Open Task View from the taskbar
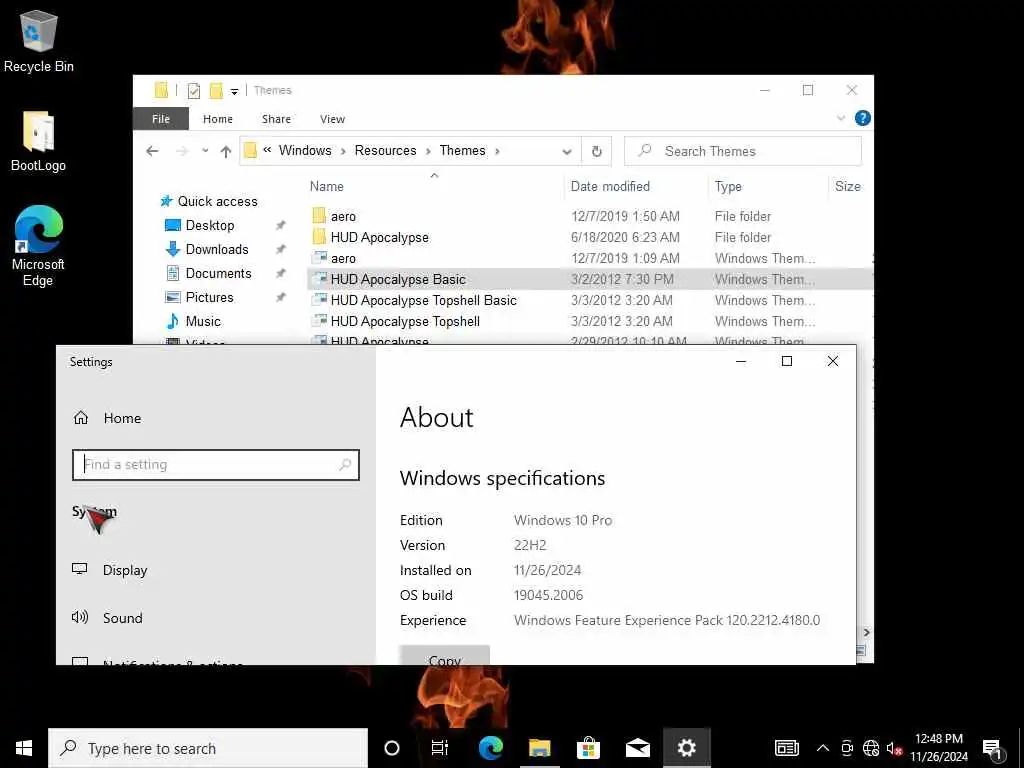 coord(440,748)
